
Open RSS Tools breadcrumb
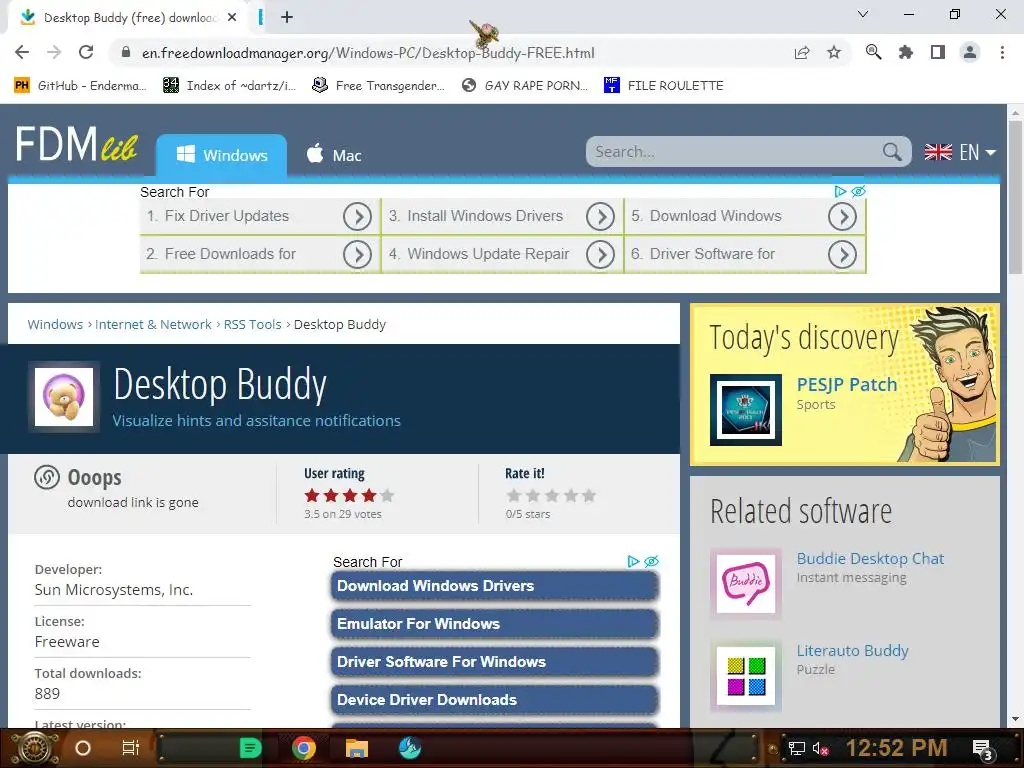click(x=252, y=325)
